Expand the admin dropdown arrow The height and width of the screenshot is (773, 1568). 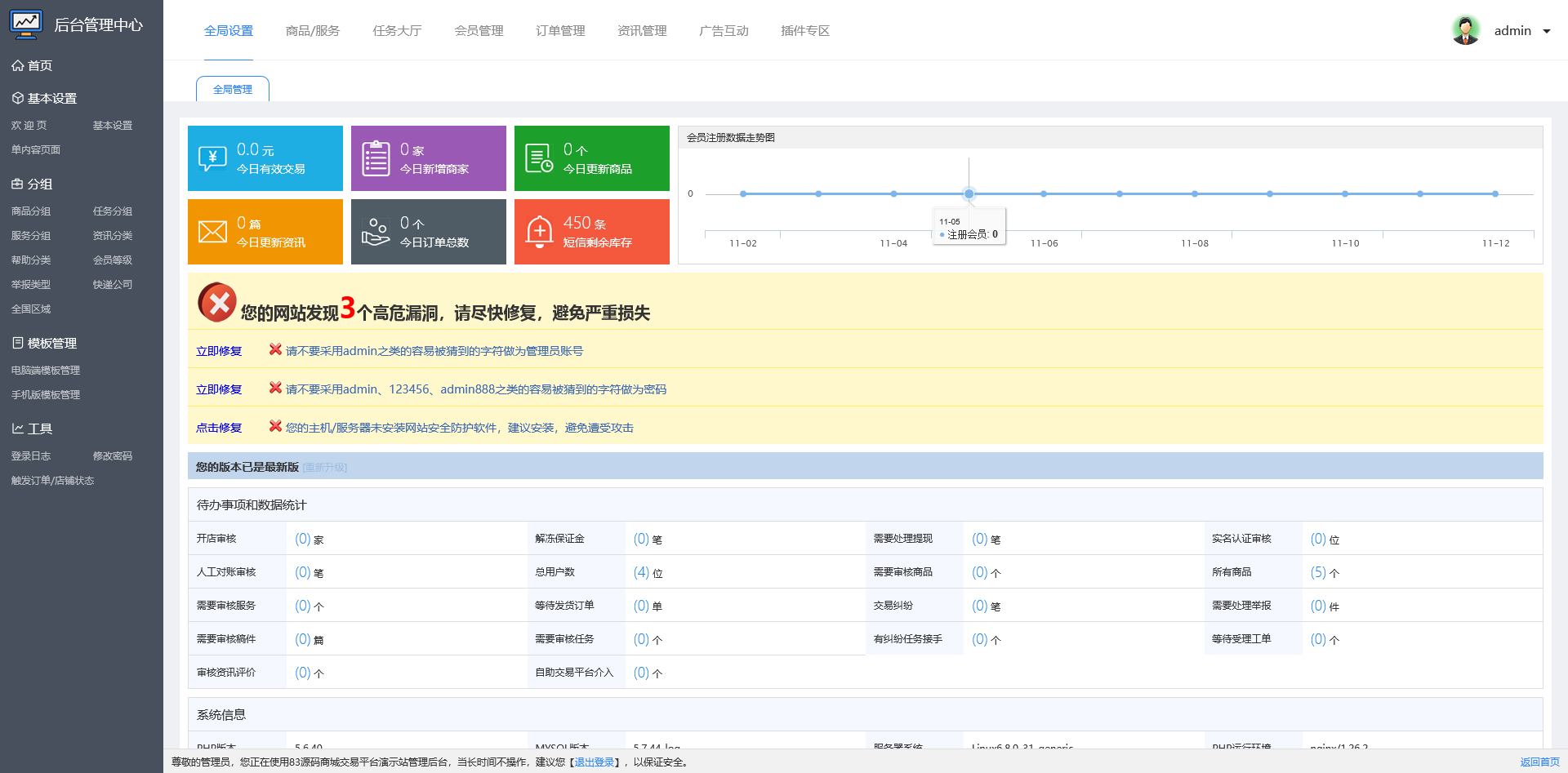tap(1547, 32)
